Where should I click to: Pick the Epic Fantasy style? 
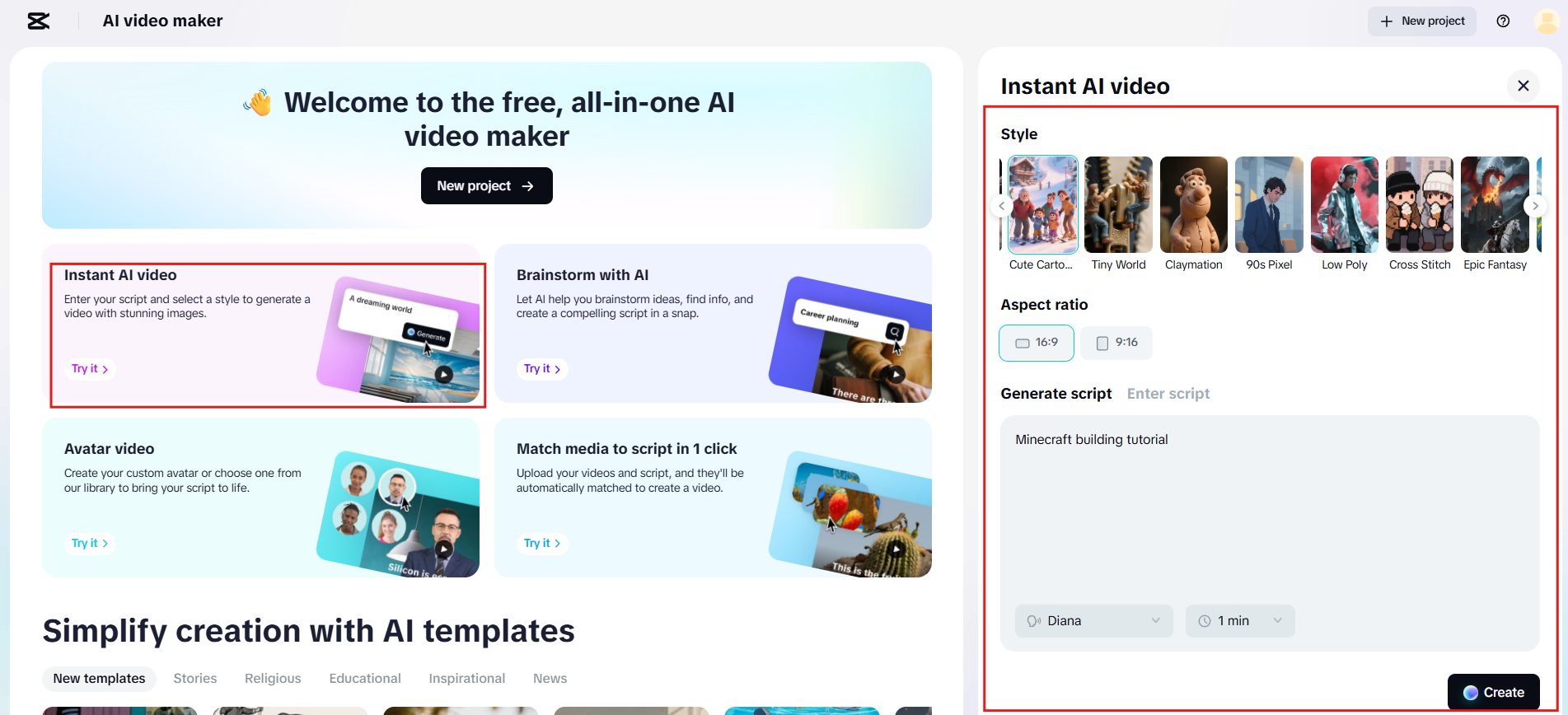tap(1495, 205)
